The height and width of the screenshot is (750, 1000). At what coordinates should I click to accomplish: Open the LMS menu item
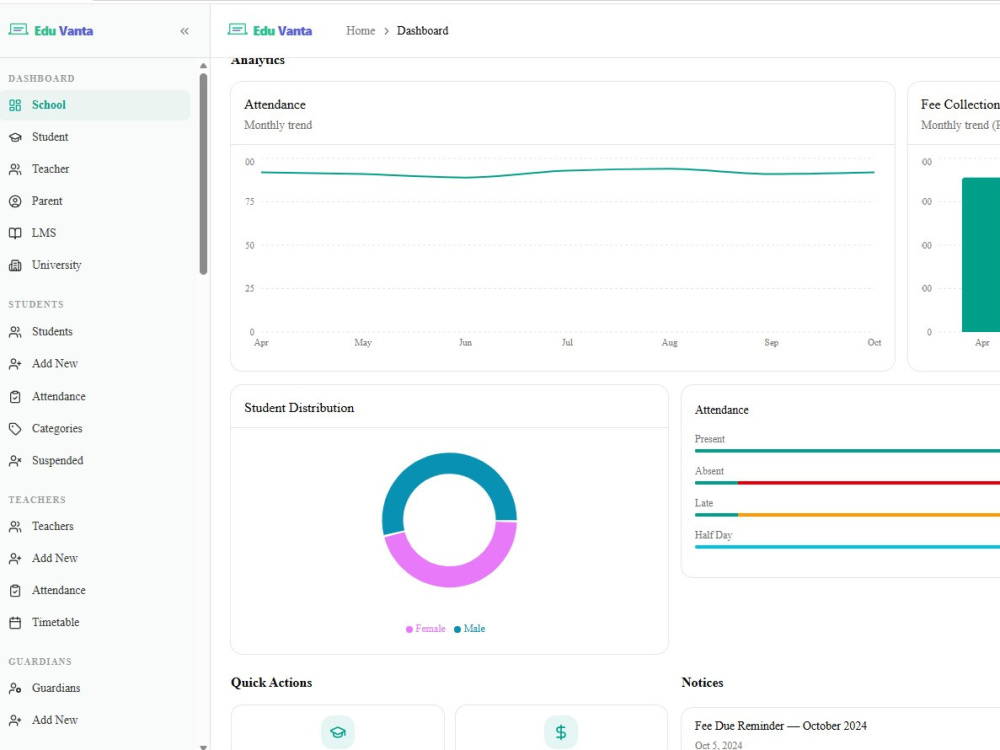coord(96,233)
